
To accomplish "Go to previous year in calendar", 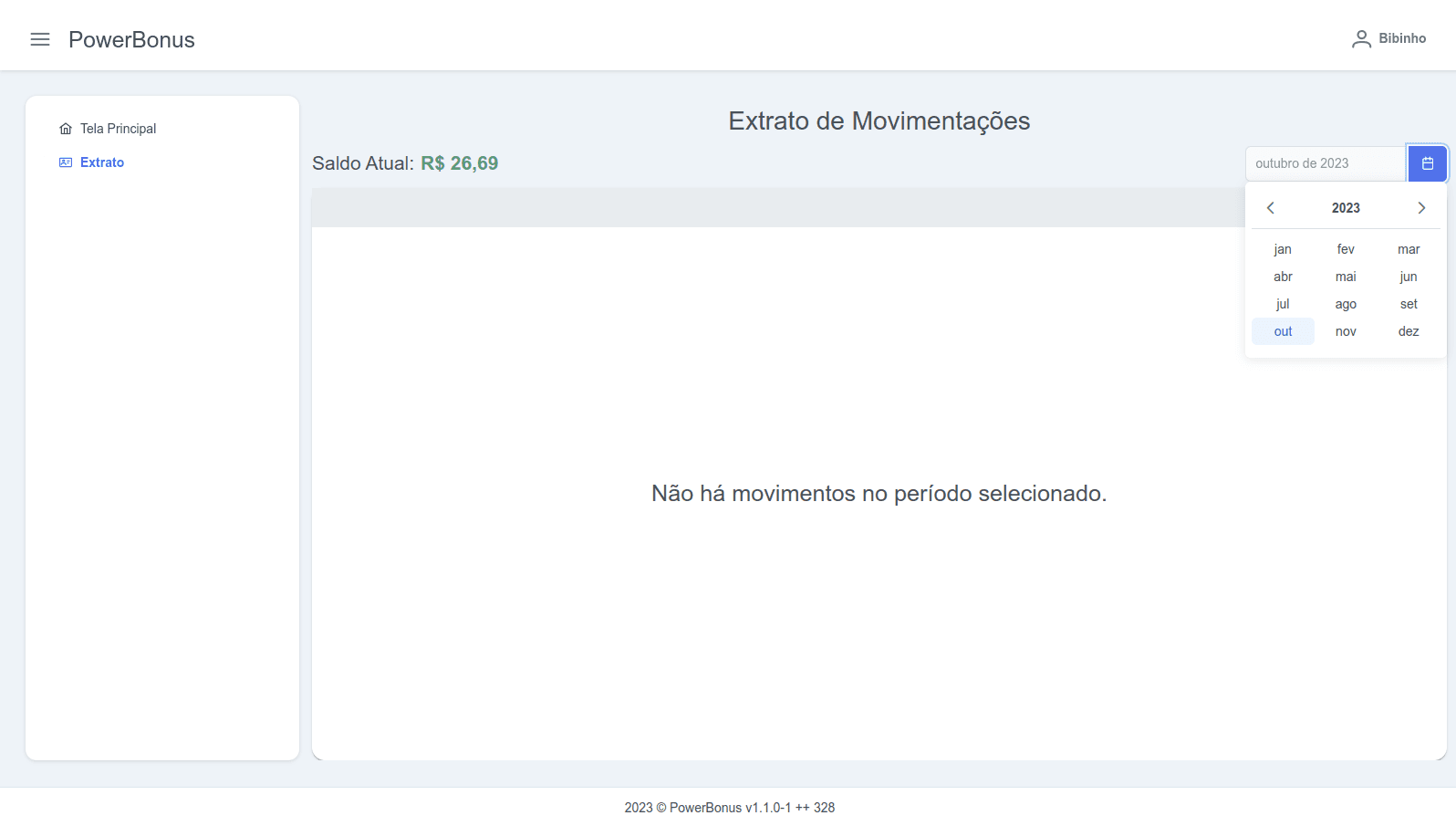I will click(1270, 208).
